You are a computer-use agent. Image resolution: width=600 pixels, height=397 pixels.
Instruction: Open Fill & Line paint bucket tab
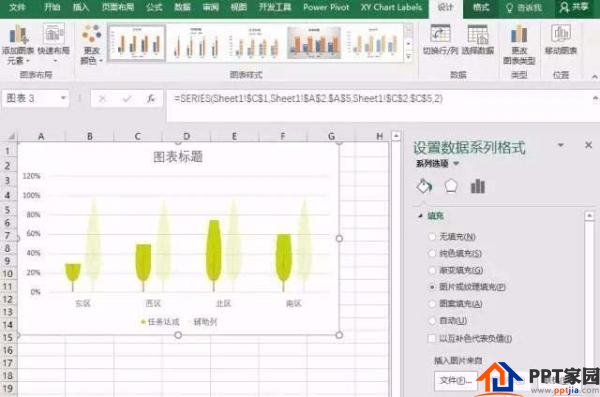point(424,186)
